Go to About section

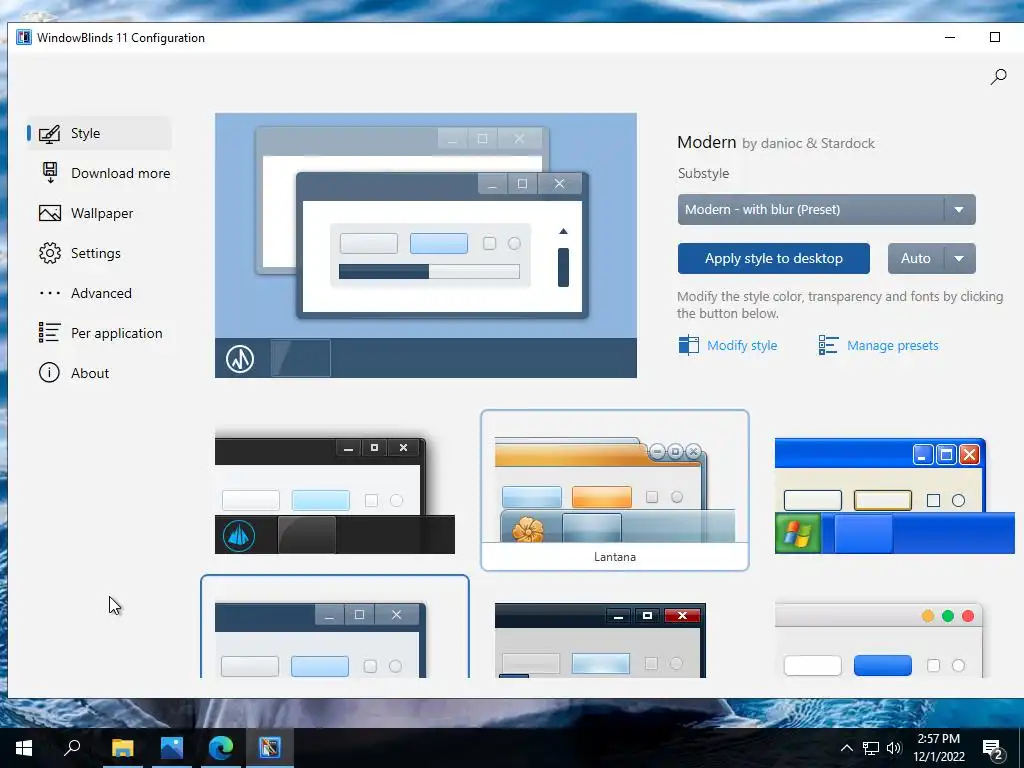[x=99, y=373]
